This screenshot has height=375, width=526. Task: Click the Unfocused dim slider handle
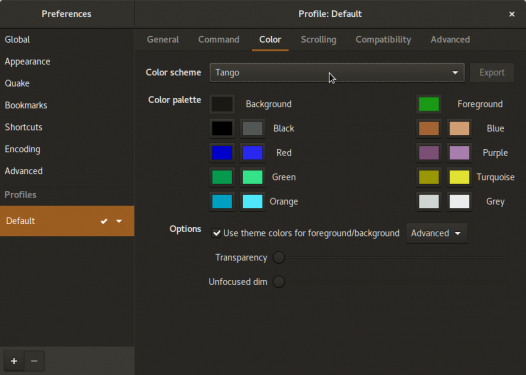(x=278, y=282)
